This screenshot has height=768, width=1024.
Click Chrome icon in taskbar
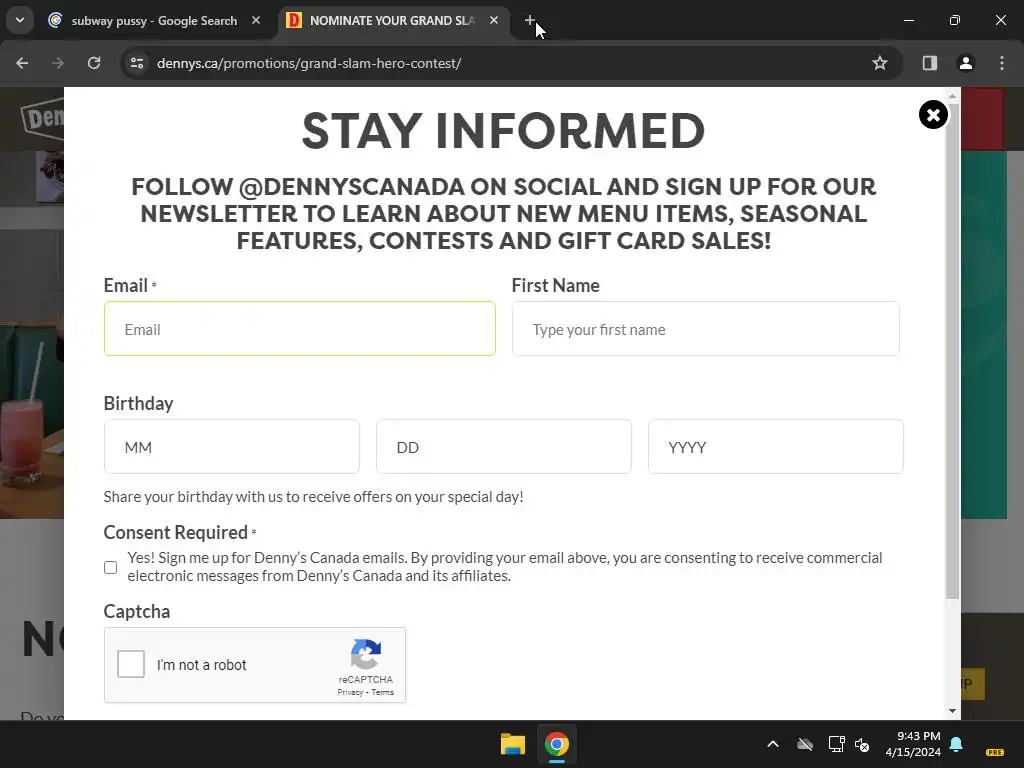pos(557,744)
